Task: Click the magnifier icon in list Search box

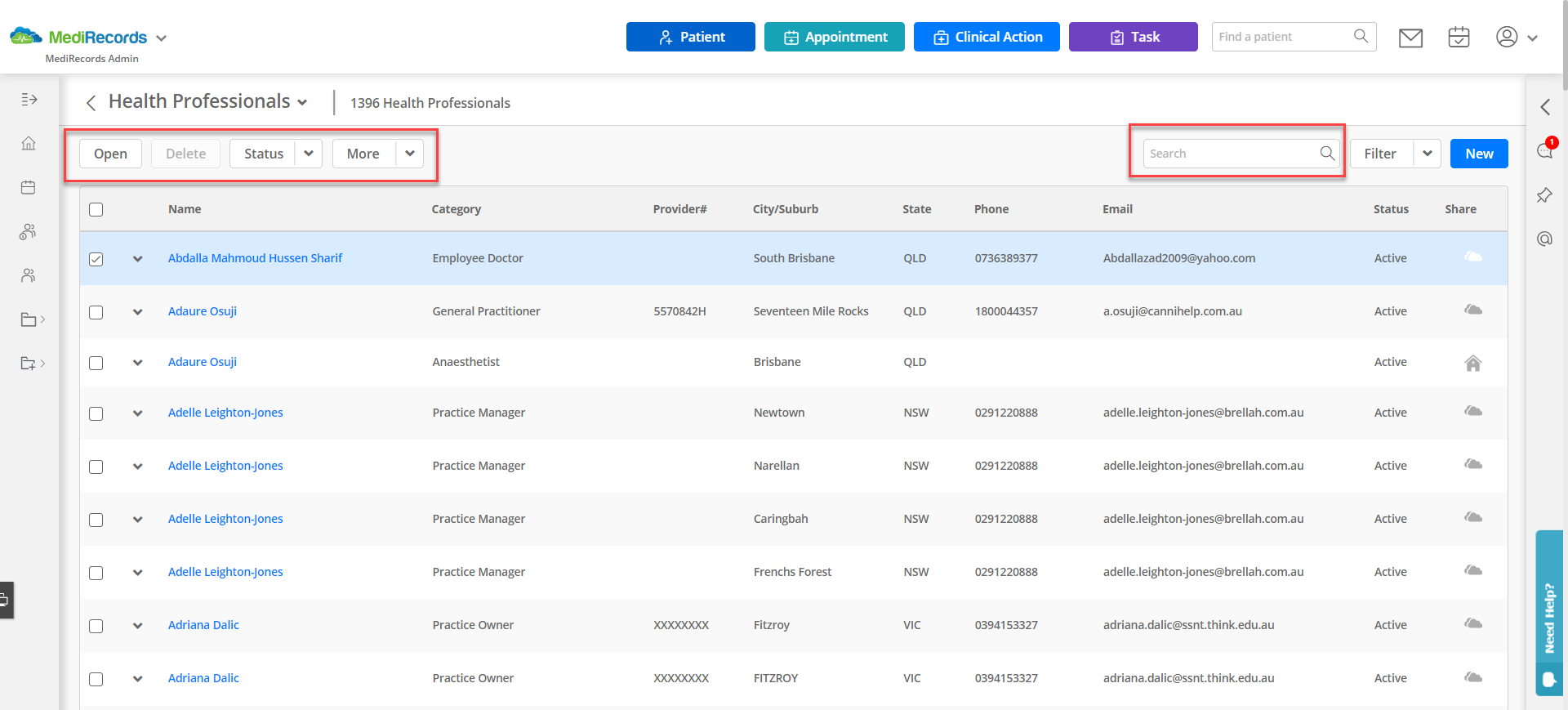Action: [x=1327, y=153]
